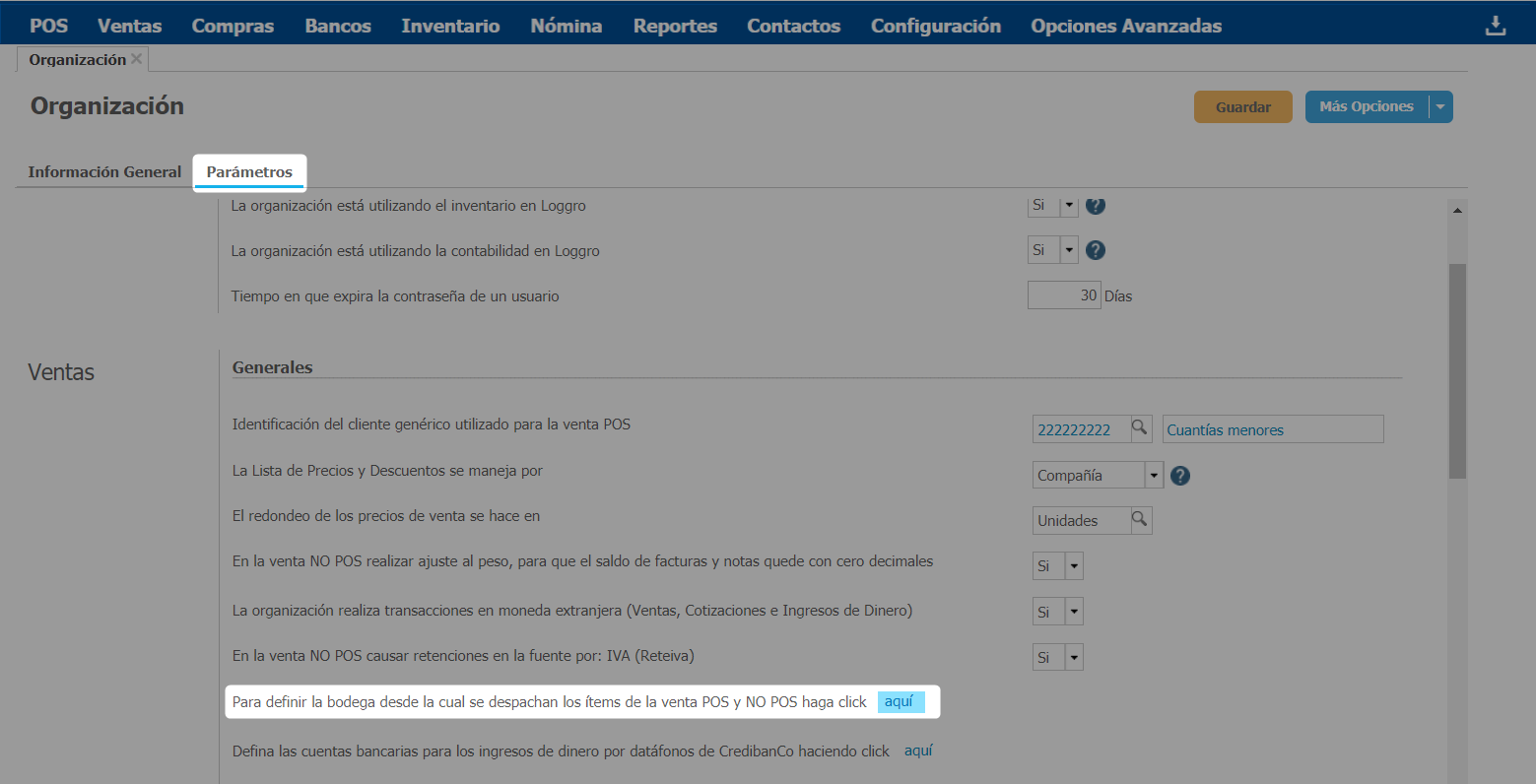Expand moneda extranjera Si dropdown
Viewport: 1536px width, 784px height.
[1074, 612]
